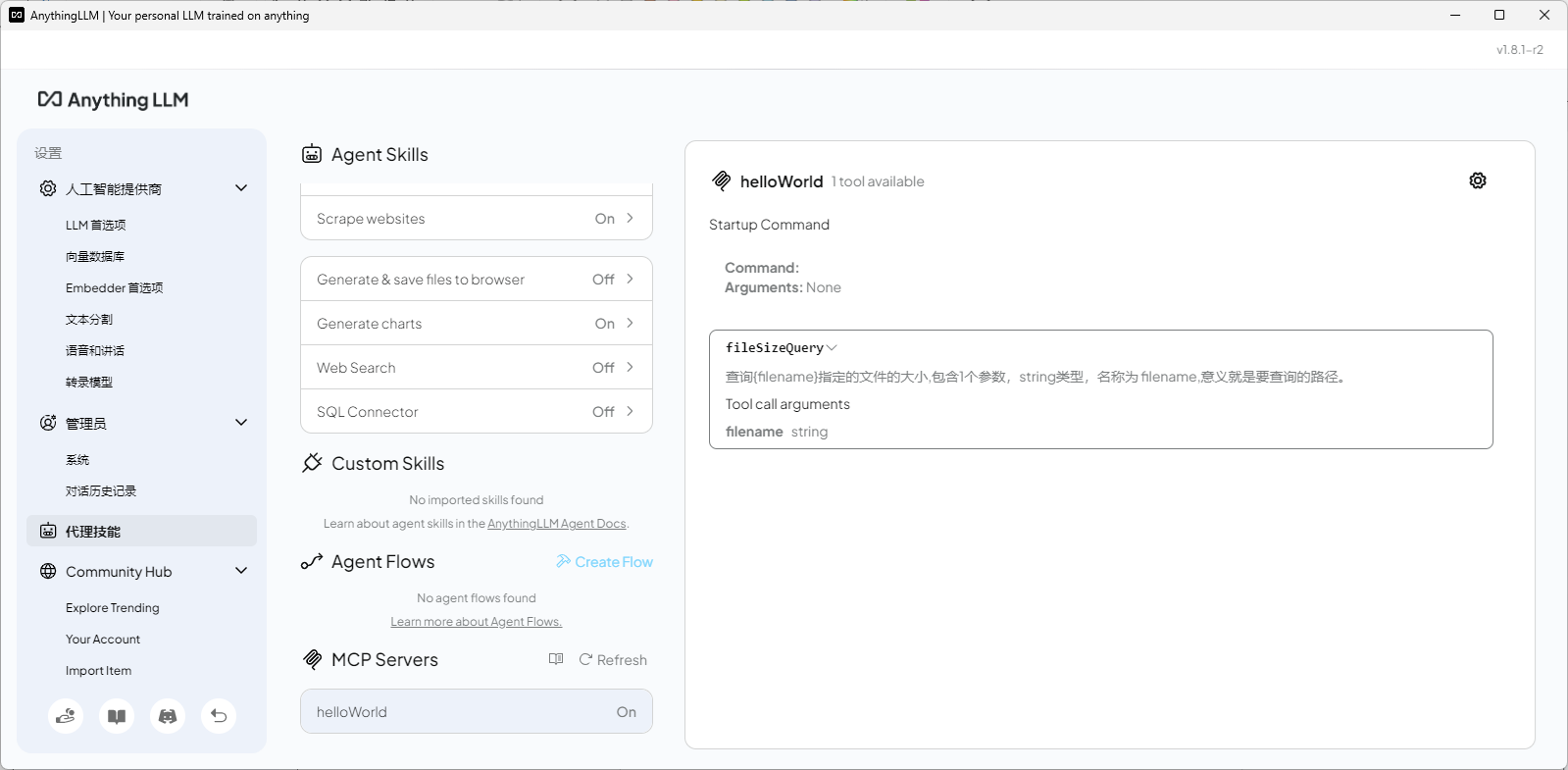Toggle Scrape websites On status
Viewport: 1568px width, 770px height.
click(x=605, y=219)
